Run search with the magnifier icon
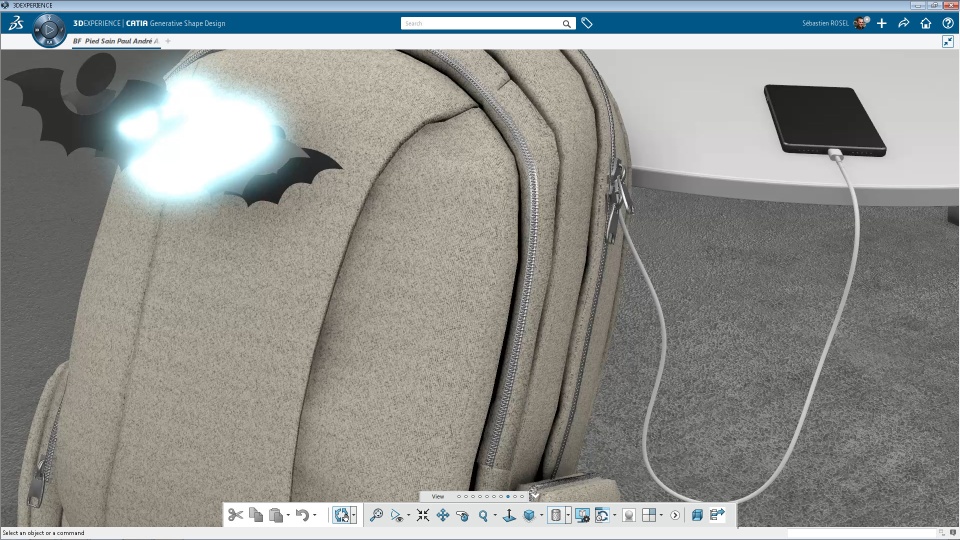Viewport: 960px width, 540px height. [x=567, y=24]
